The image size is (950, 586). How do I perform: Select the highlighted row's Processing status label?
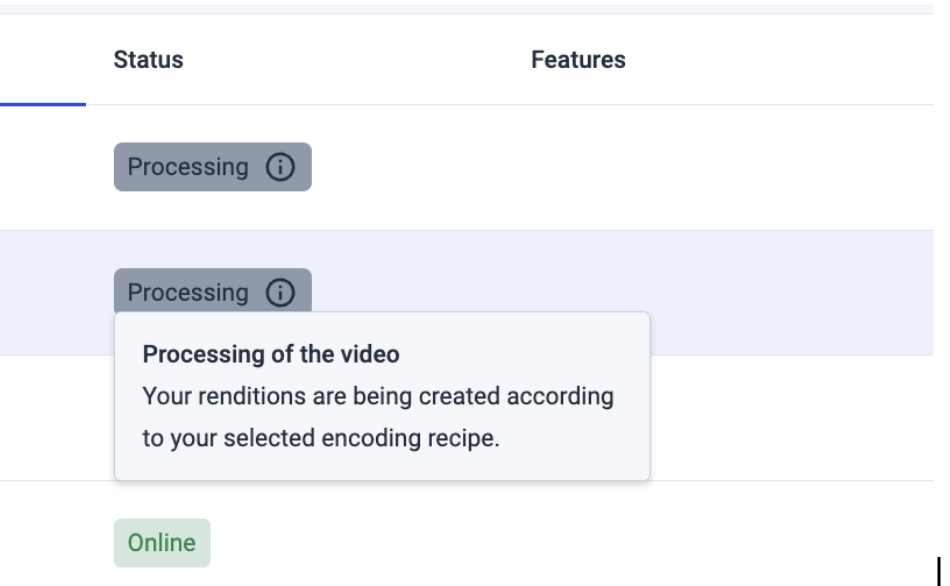click(x=188, y=293)
